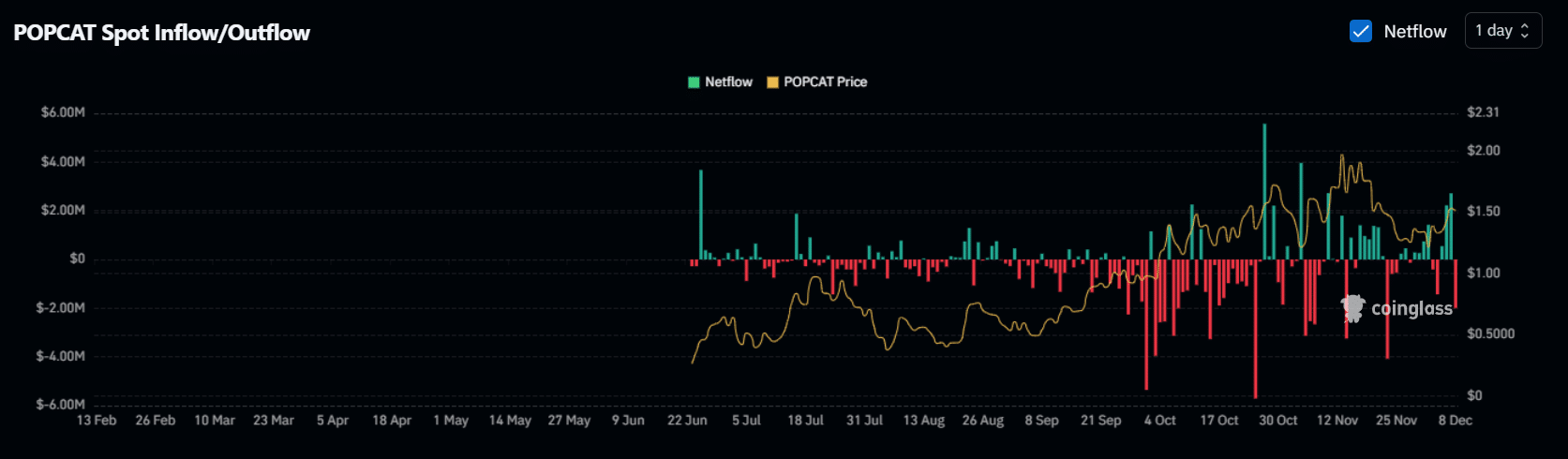Image resolution: width=1568 pixels, height=459 pixels.
Task: Click the 26 Feb date label
Action: click(156, 420)
